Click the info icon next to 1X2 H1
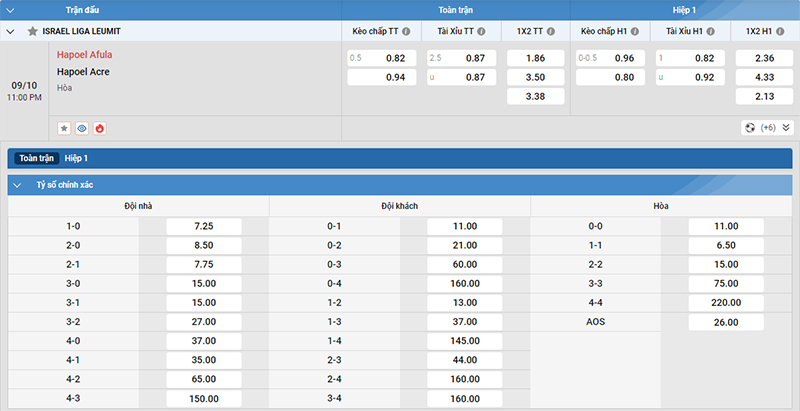 781,31
